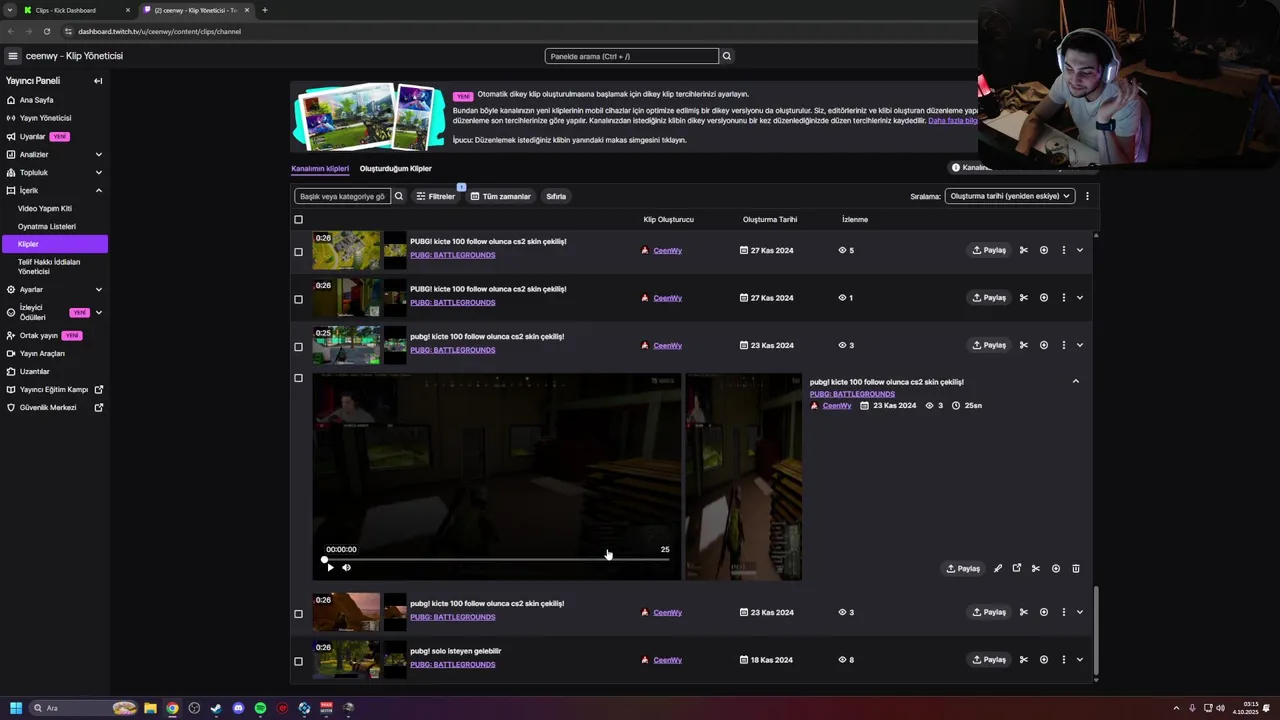This screenshot has width=1280, height=720.
Task: Check the expanded clip's checkbox
Action: pos(298,378)
